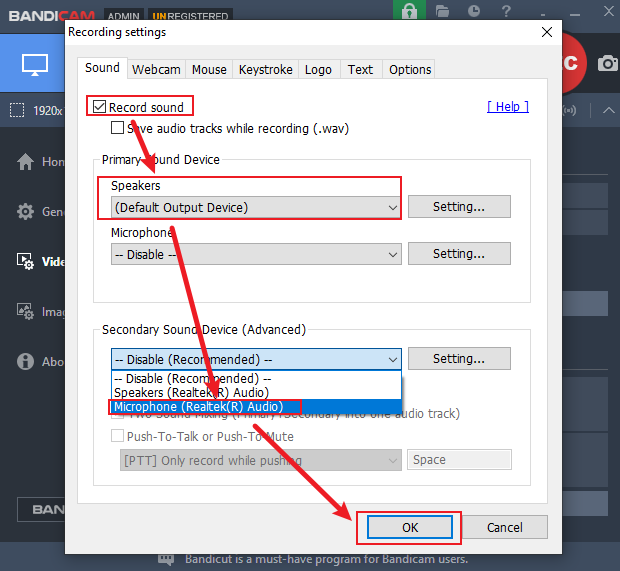
Task: Click the Space hotkey input field
Action: pos(459,459)
